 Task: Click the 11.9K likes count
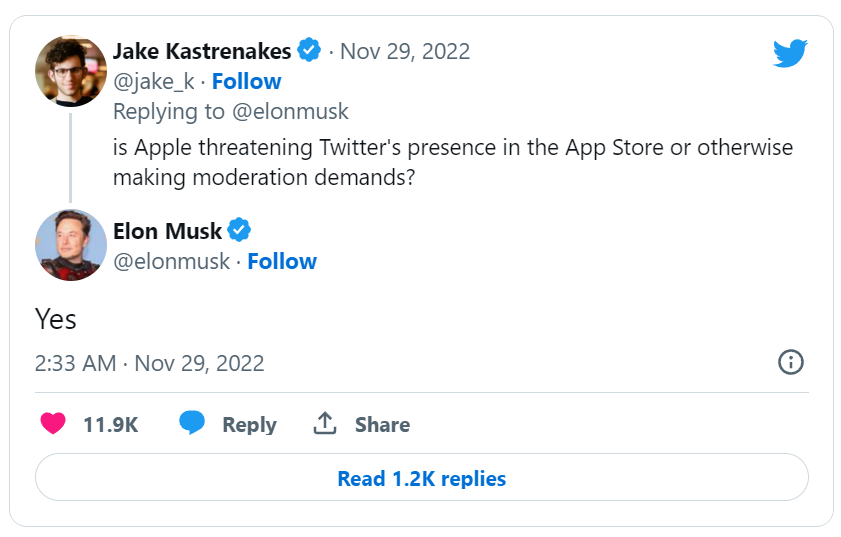tap(110, 425)
